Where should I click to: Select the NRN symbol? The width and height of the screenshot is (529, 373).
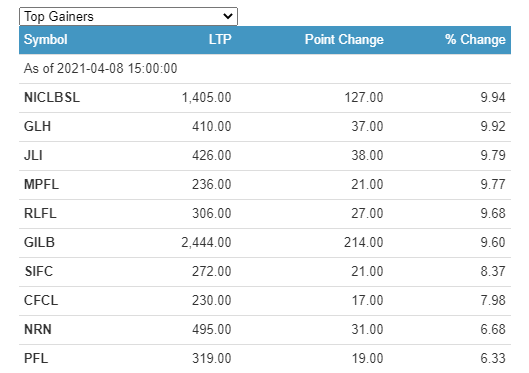(38, 329)
